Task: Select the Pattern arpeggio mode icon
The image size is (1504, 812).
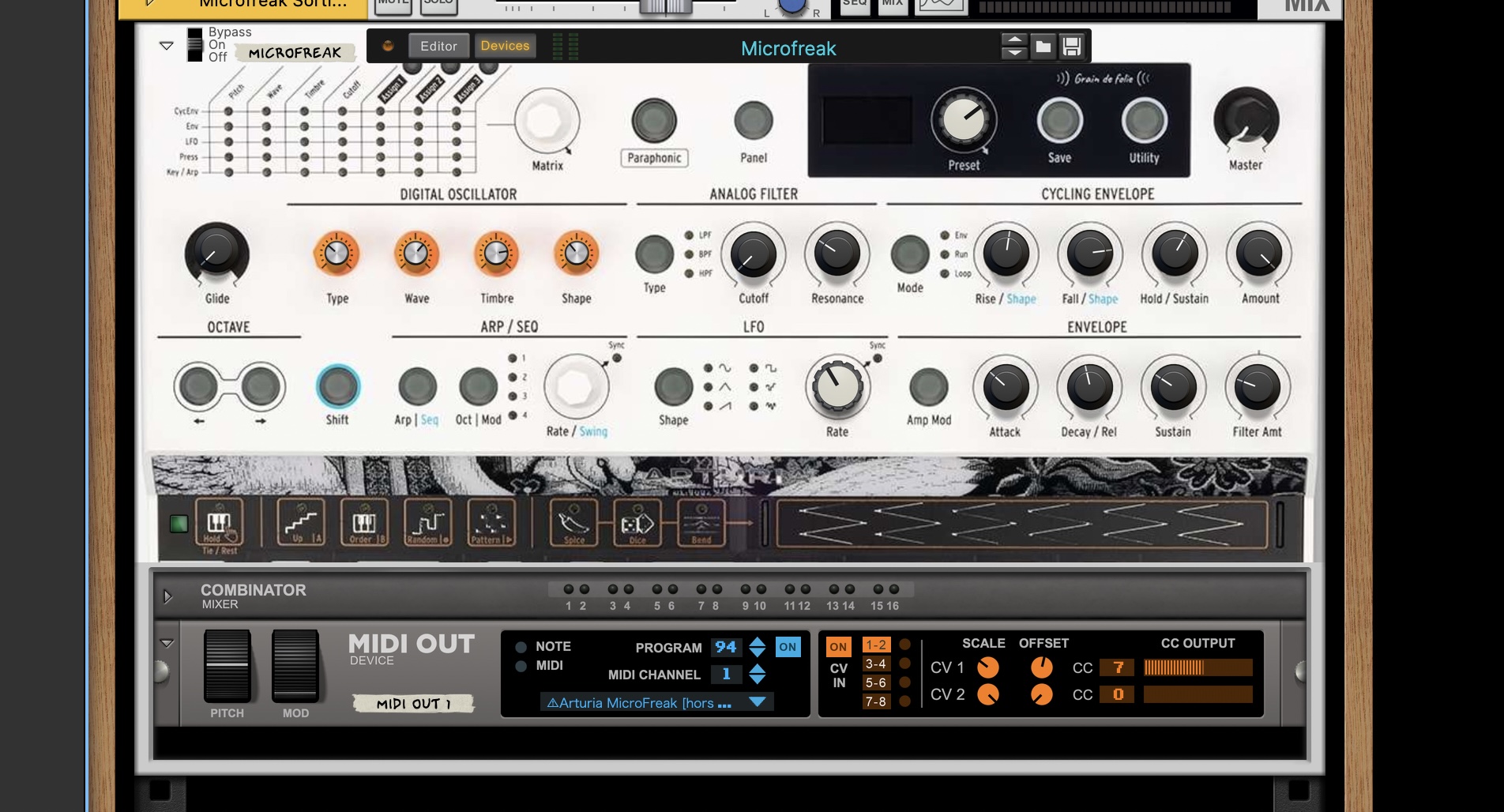Action: pyautogui.click(x=491, y=522)
